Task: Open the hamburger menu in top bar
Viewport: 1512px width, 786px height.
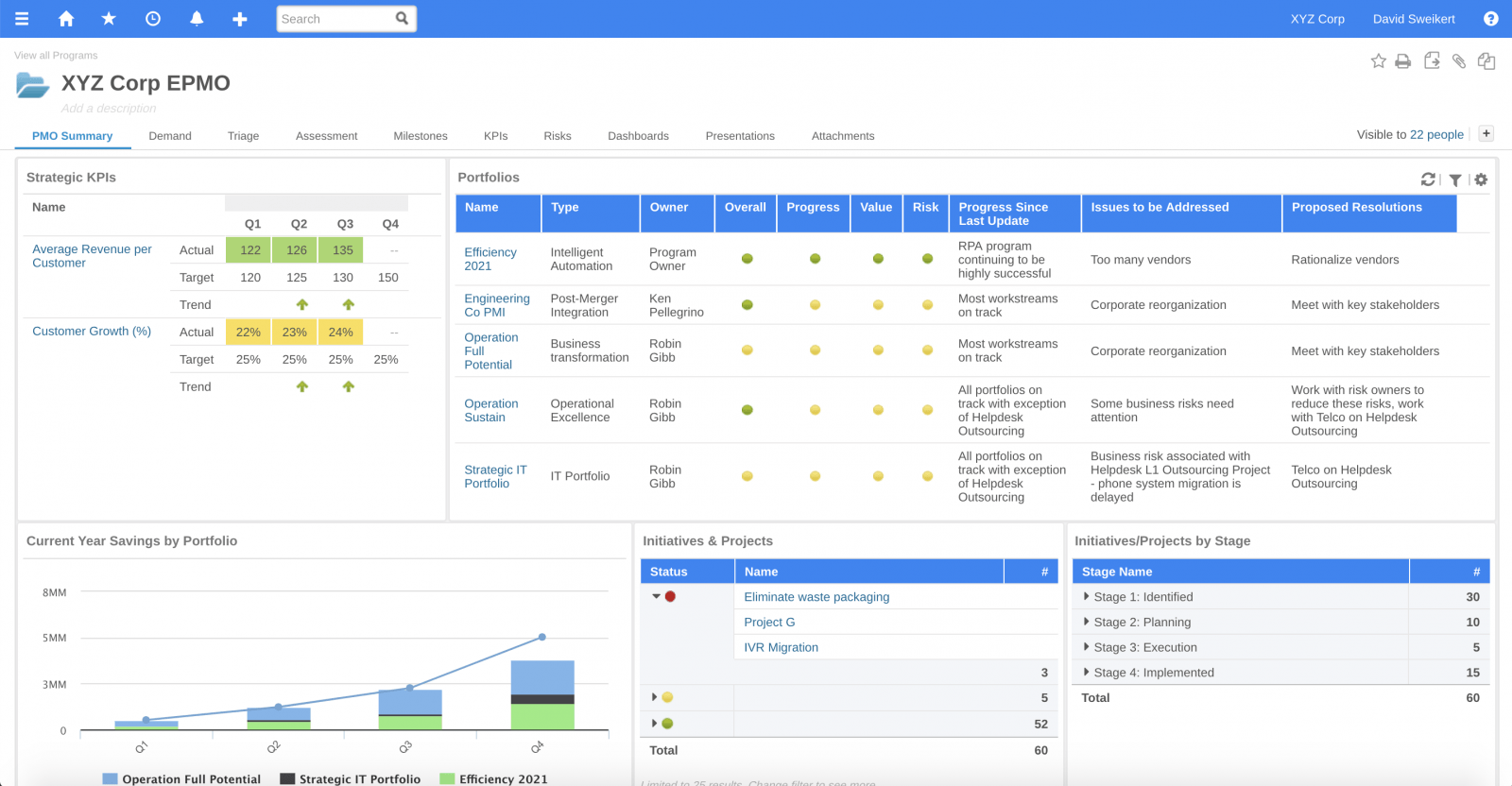Action: 22,19
